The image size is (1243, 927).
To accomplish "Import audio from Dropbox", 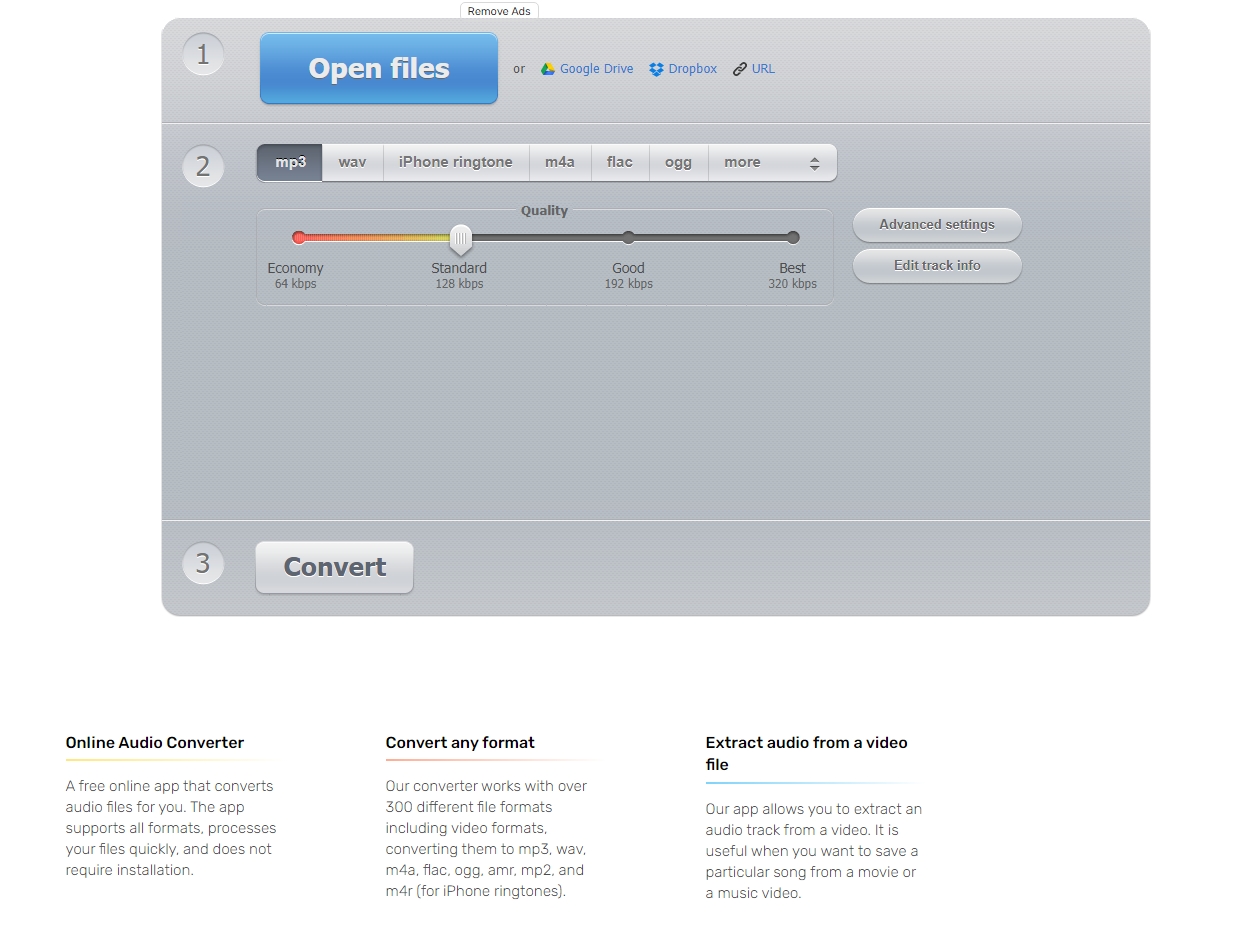I will (x=683, y=68).
